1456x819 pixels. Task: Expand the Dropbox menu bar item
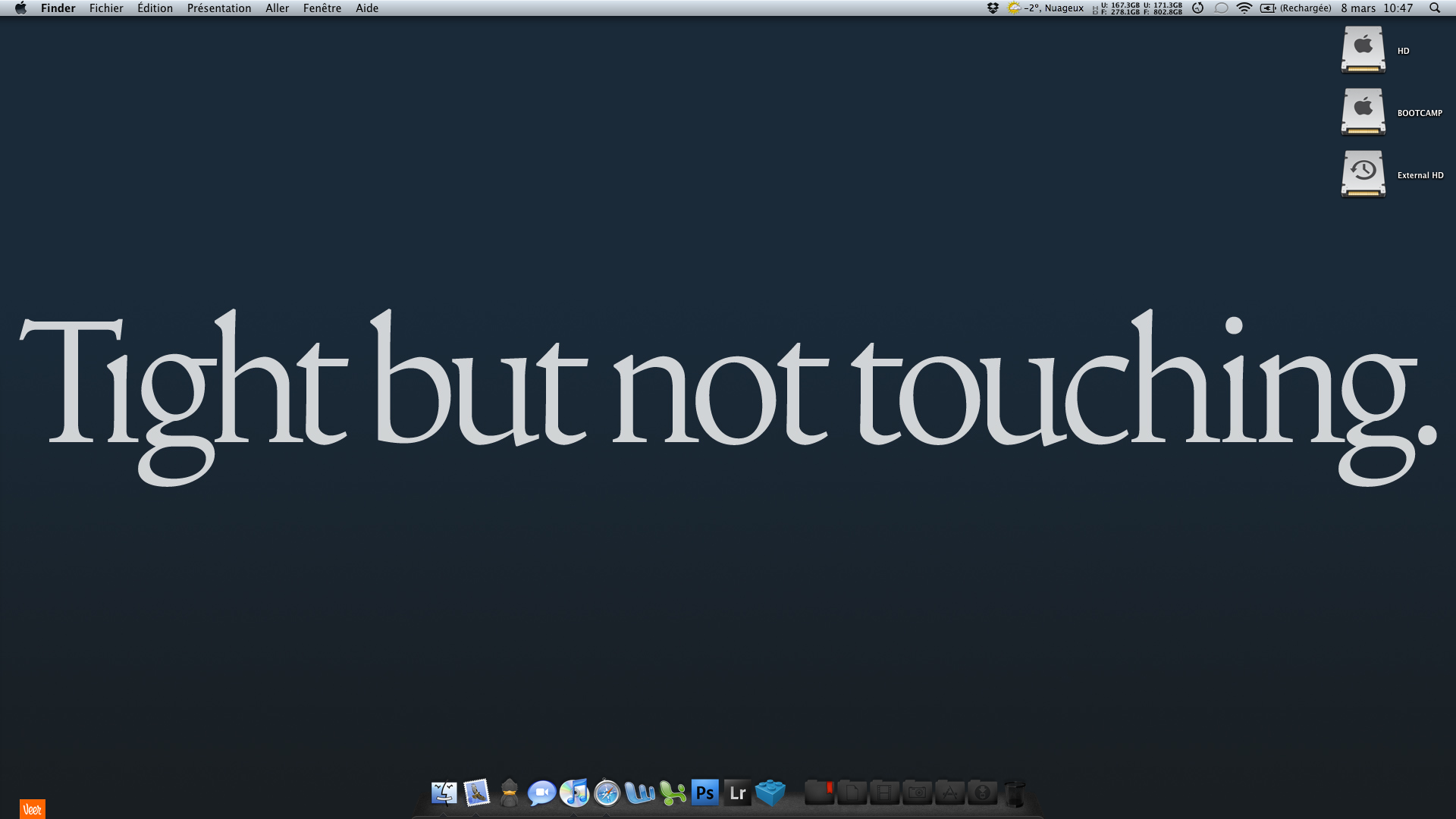[x=993, y=8]
